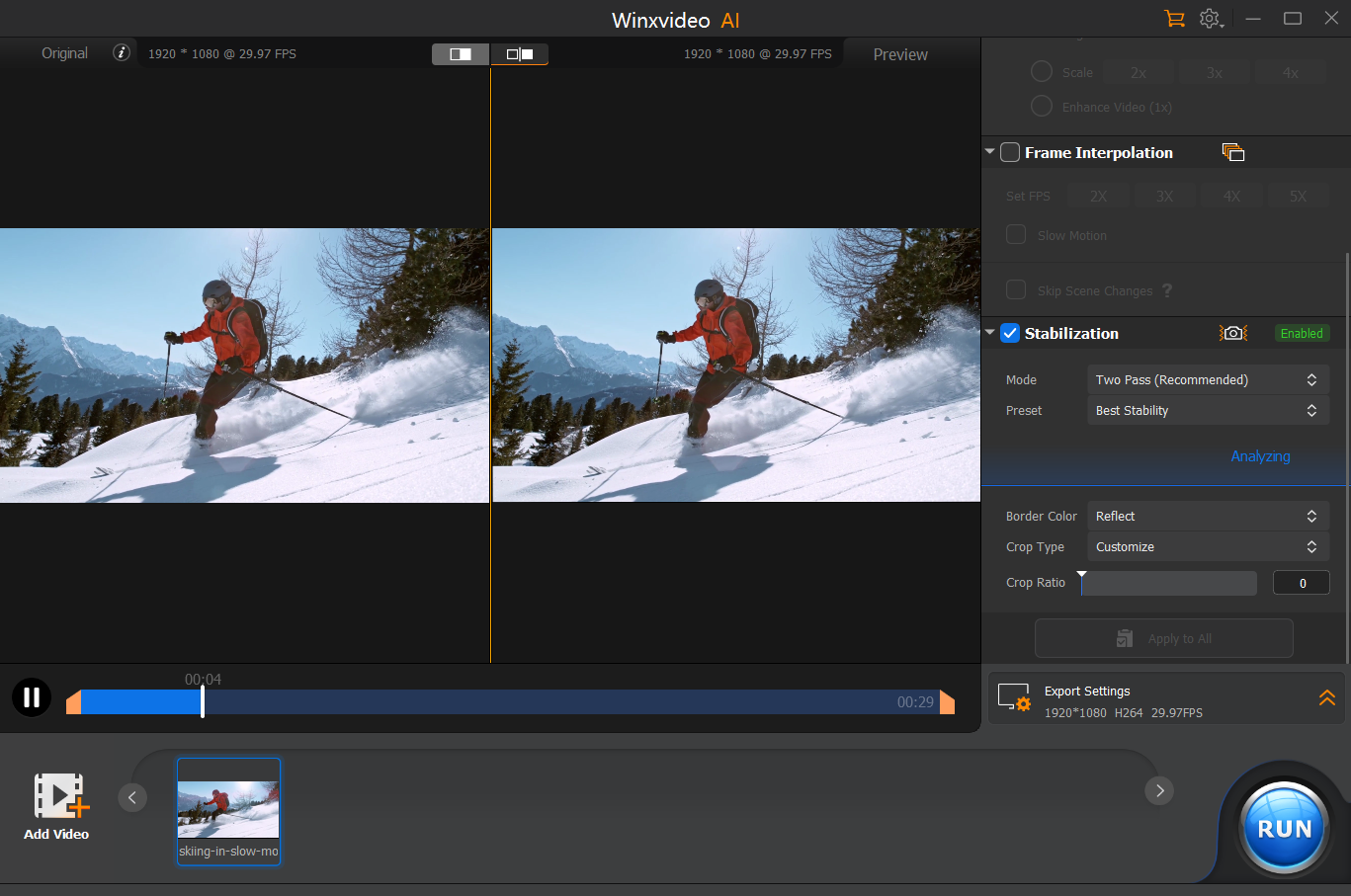The width and height of the screenshot is (1351, 896).
Task: Open the settings gear menu
Action: click(1211, 19)
